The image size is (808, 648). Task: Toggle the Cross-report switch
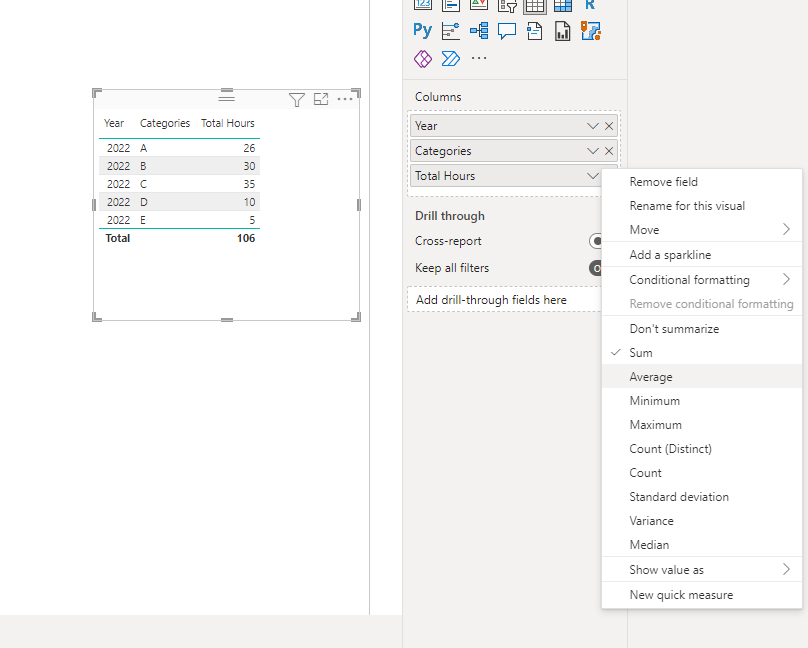click(x=595, y=241)
